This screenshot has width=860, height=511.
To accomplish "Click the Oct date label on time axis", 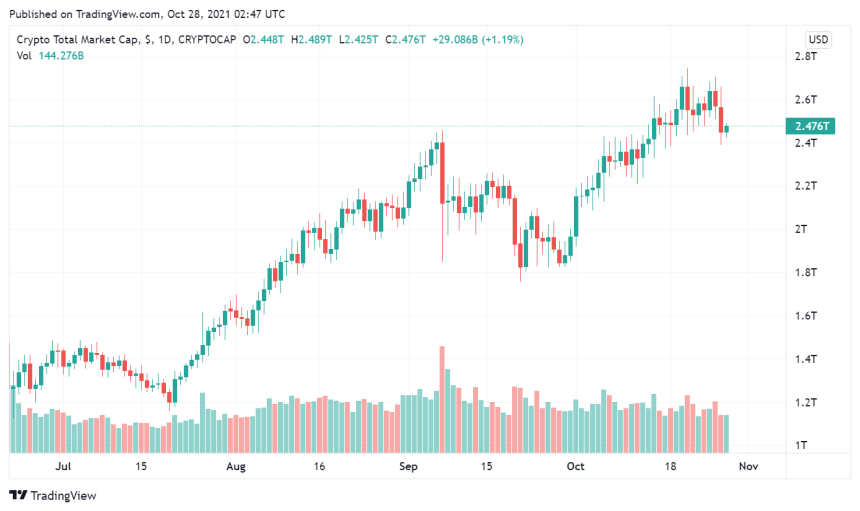I will [x=575, y=467].
